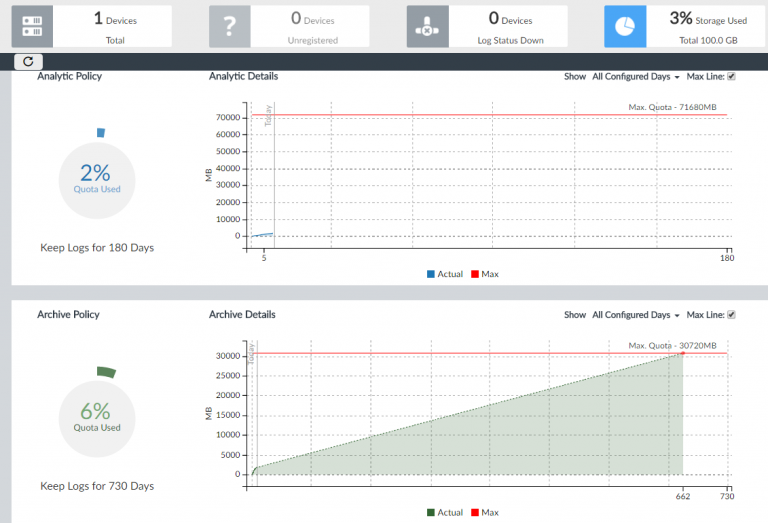
Task: Toggle the Archive Details Max Line checkbox
Action: tap(731, 315)
